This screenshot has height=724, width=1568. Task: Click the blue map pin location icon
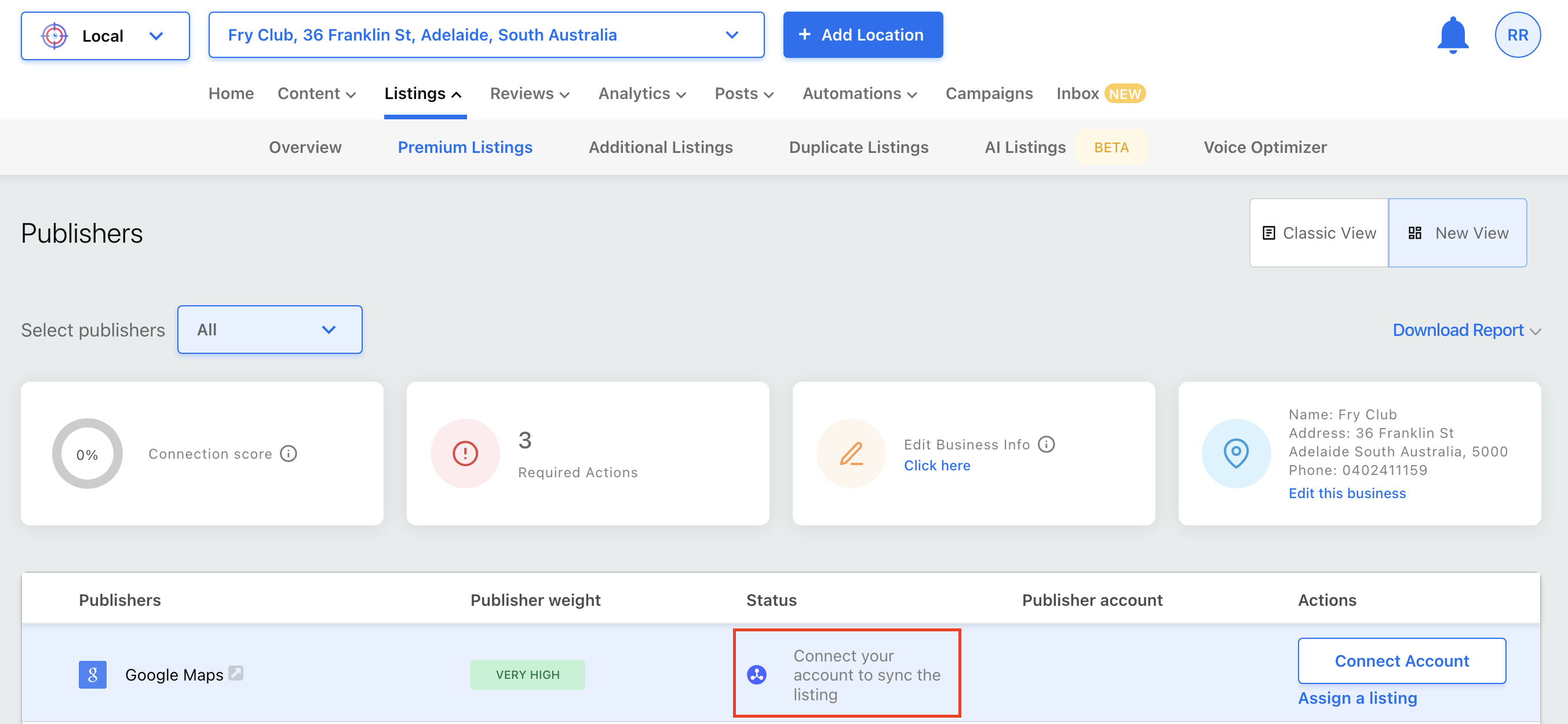pos(1236,454)
